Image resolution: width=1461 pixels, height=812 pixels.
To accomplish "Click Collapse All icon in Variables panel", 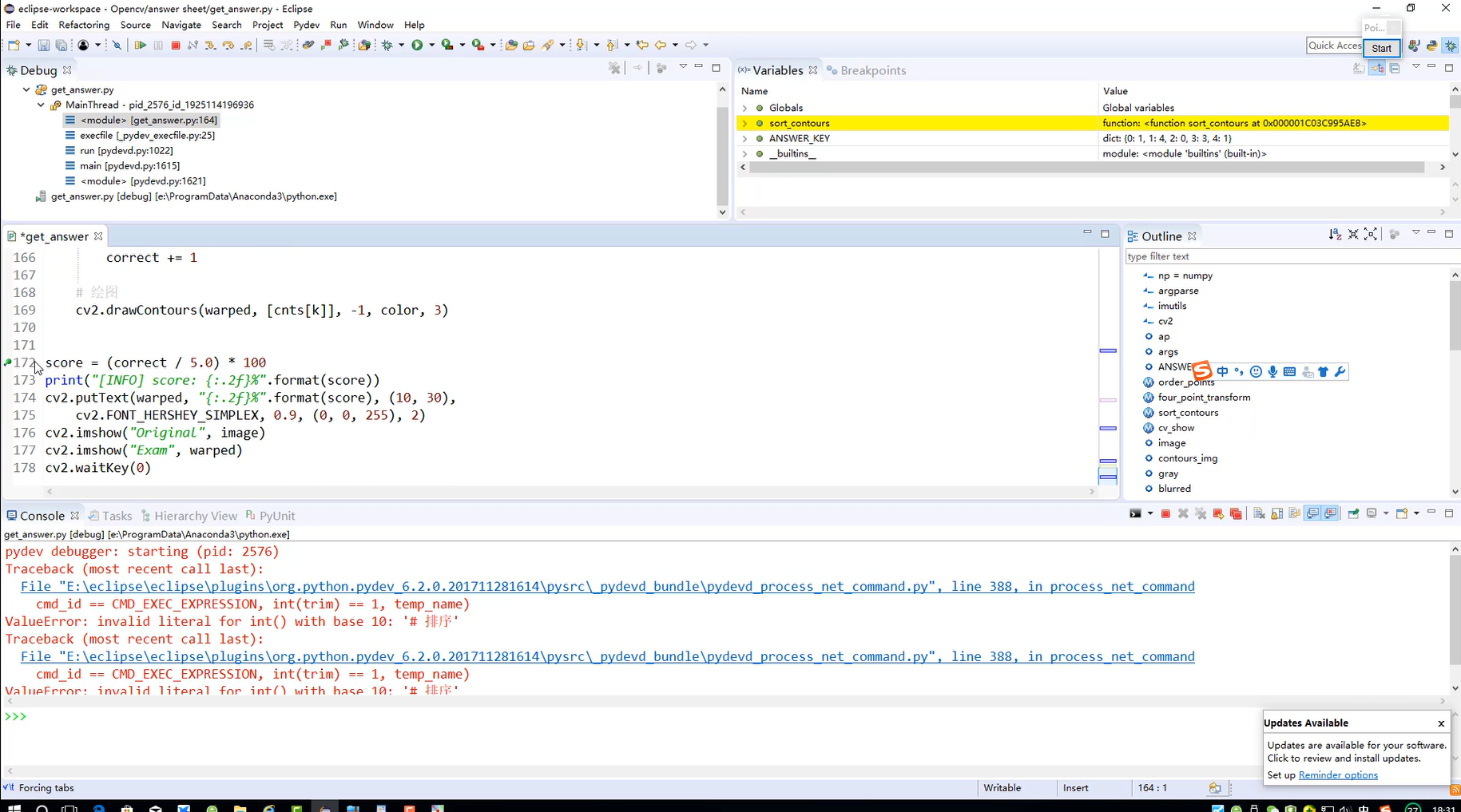I will pyautogui.click(x=1395, y=69).
